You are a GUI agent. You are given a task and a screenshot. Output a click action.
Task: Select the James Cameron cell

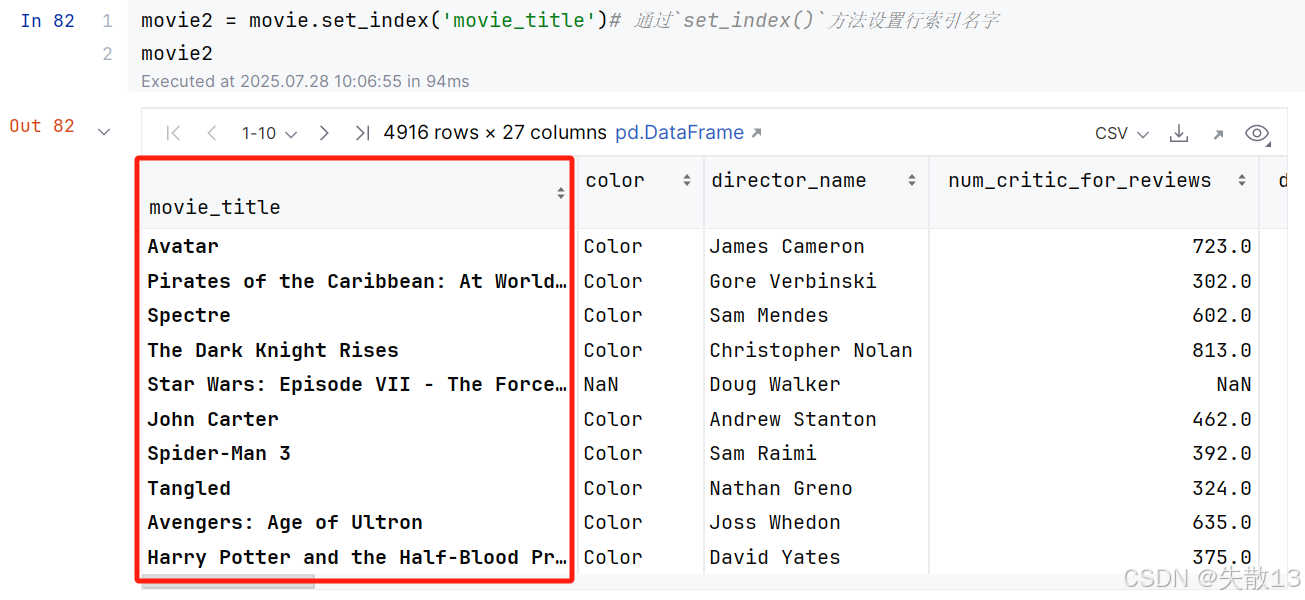(x=787, y=246)
